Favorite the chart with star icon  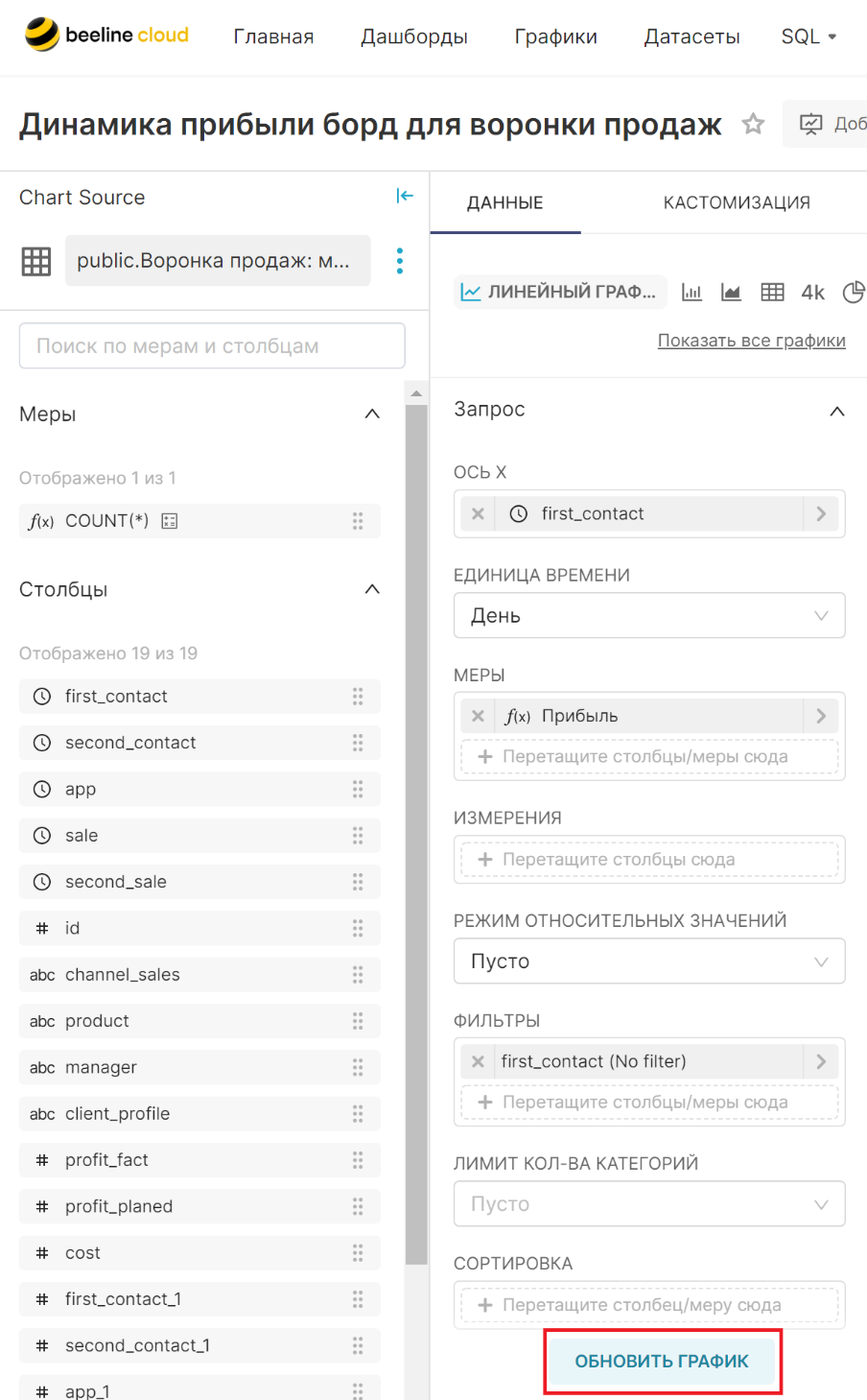753,124
